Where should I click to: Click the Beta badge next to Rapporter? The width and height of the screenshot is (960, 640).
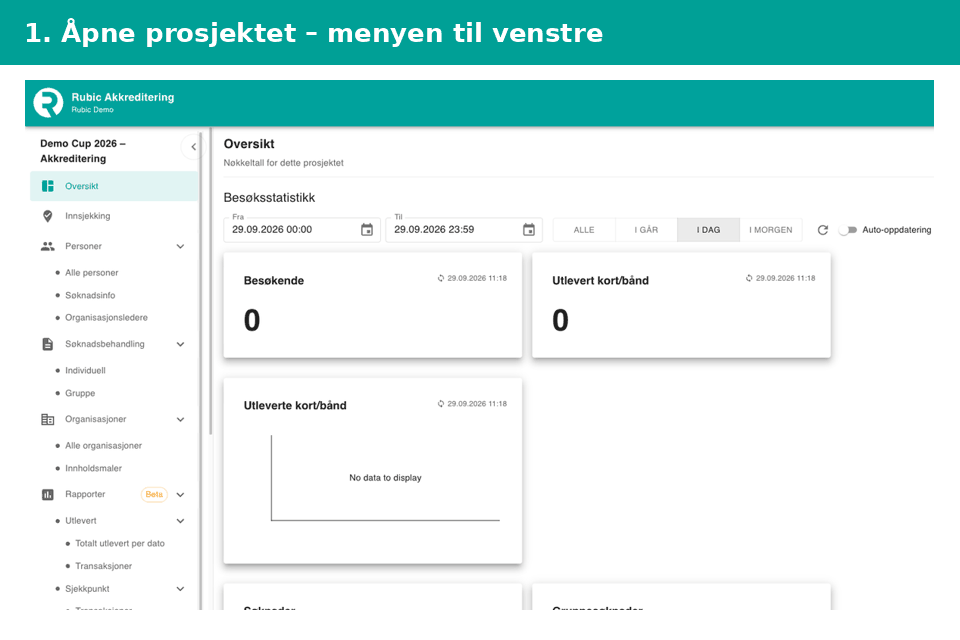coord(154,495)
